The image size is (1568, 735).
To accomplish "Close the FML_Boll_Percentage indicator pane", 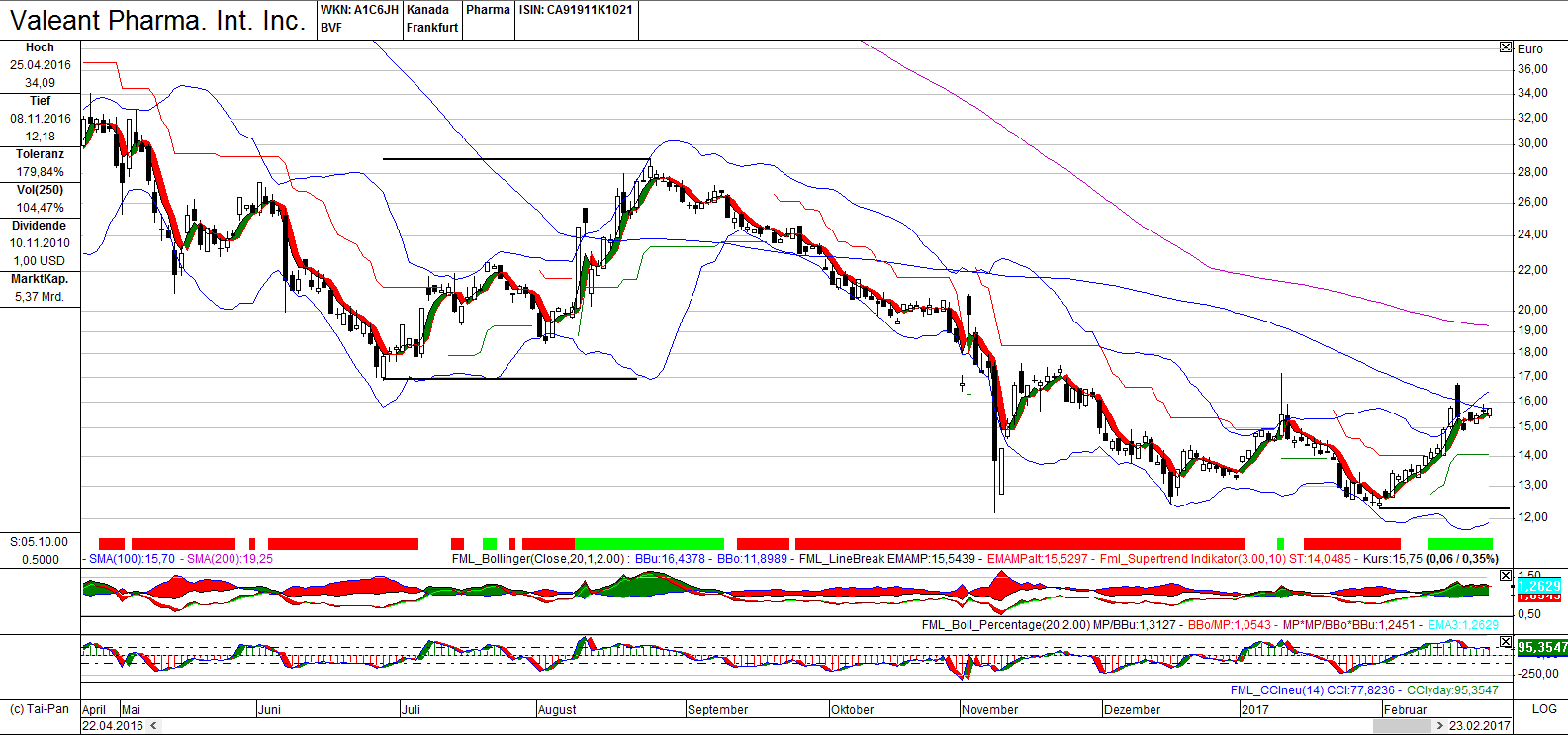I will (1506, 575).
